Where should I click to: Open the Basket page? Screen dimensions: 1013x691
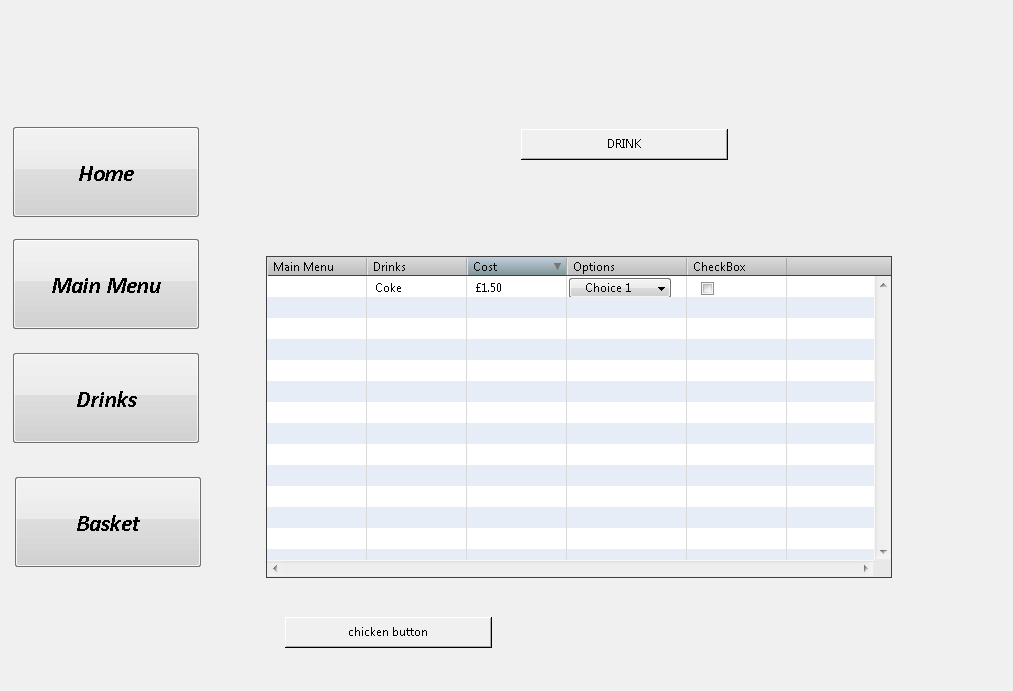pos(108,522)
